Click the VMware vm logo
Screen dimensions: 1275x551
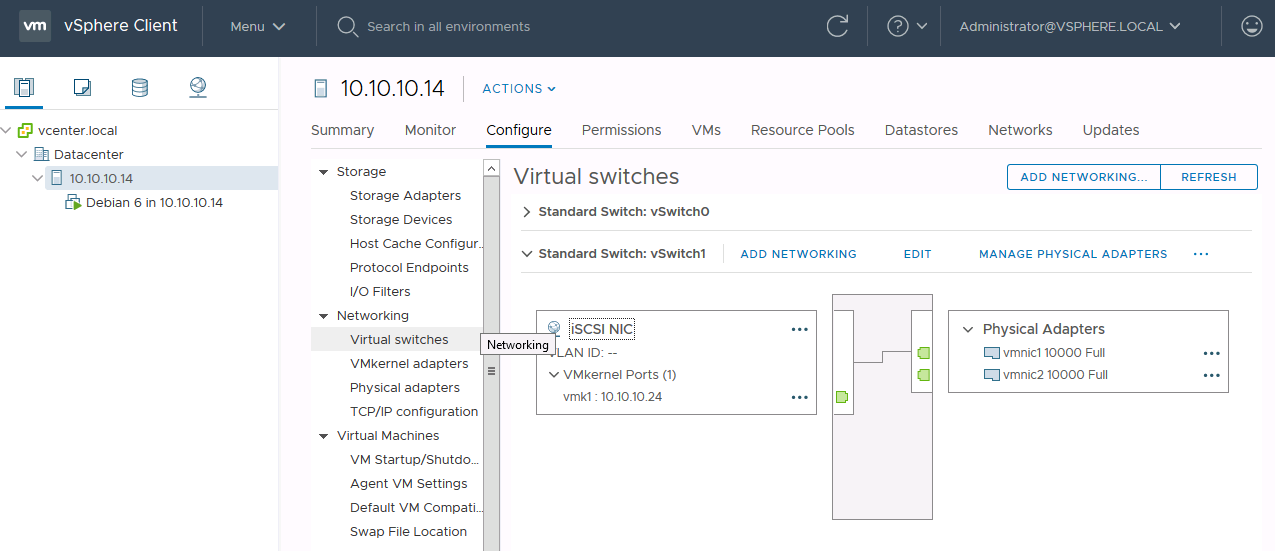tap(36, 26)
